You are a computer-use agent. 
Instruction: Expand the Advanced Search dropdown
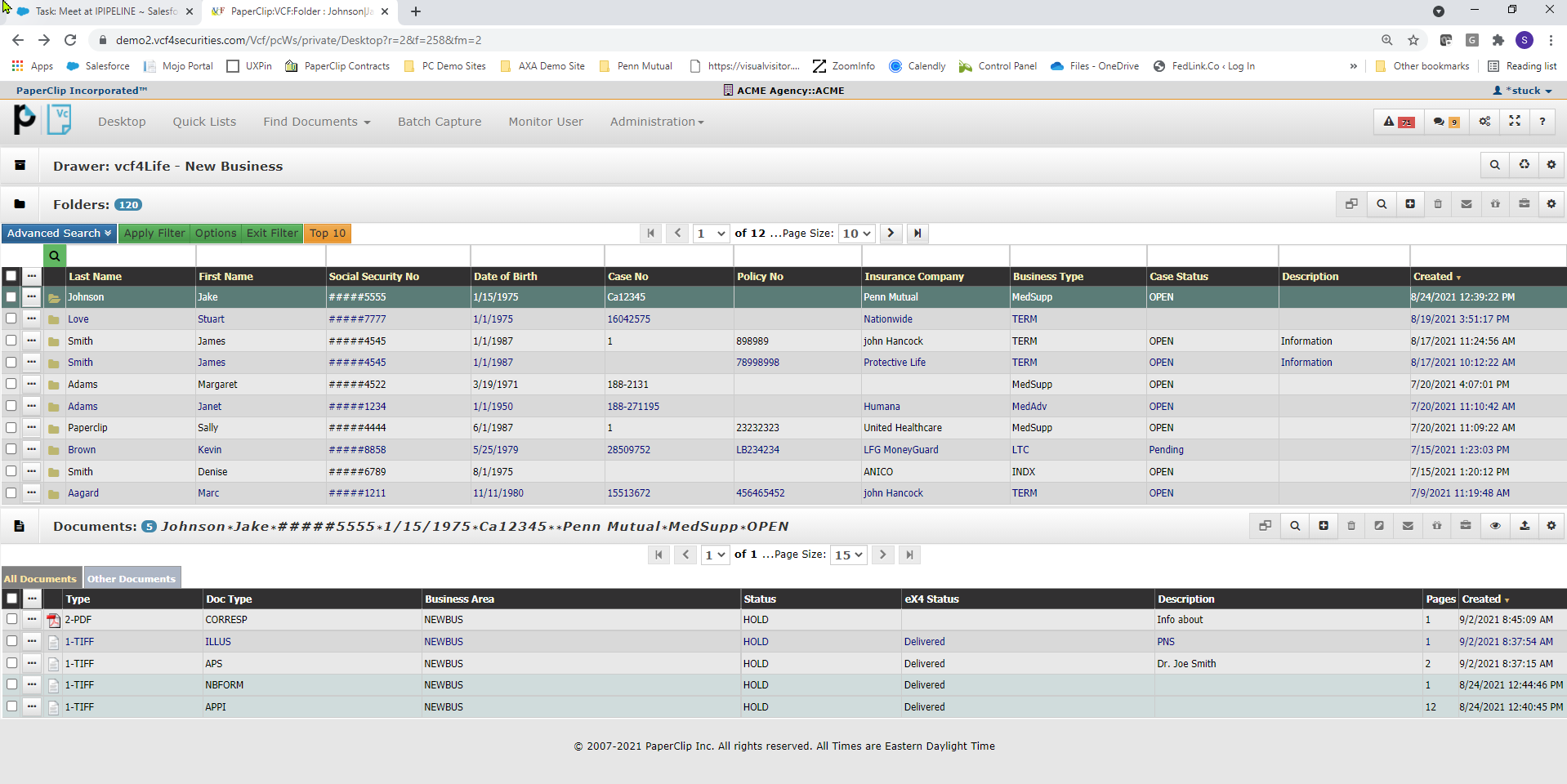click(59, 234)
